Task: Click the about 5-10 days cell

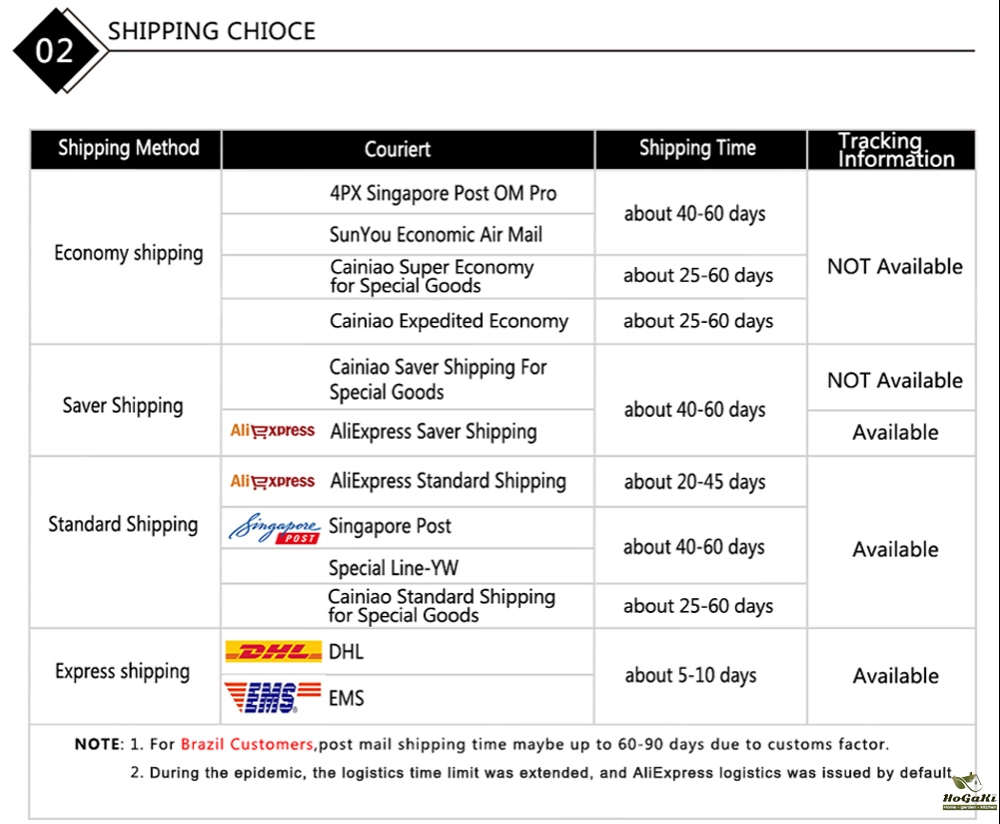Action: pyautogui.click(x=691, y=675)
